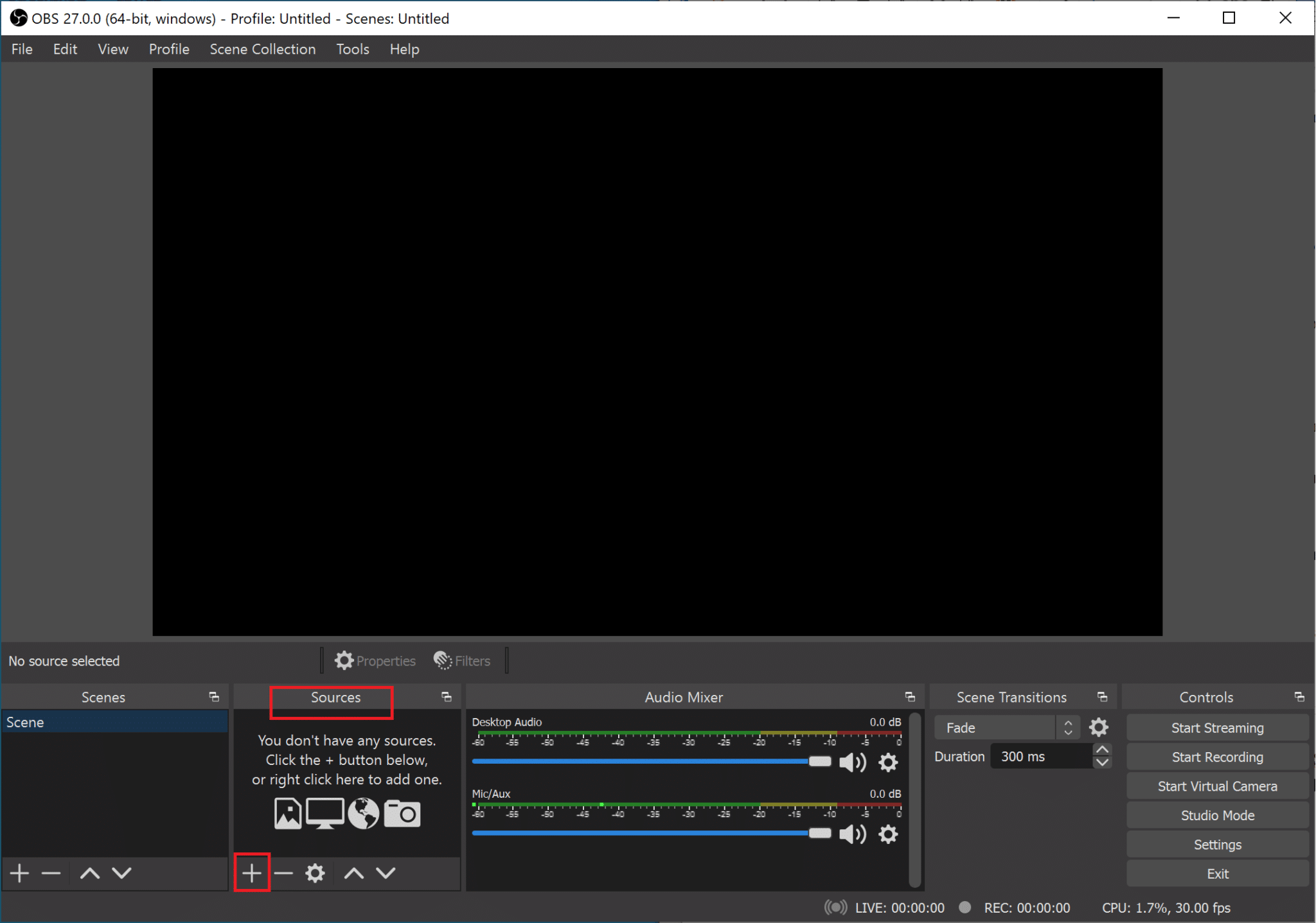
Task: Open Desktop Audio advanced settings gear
Action: (x=889, y=762)
